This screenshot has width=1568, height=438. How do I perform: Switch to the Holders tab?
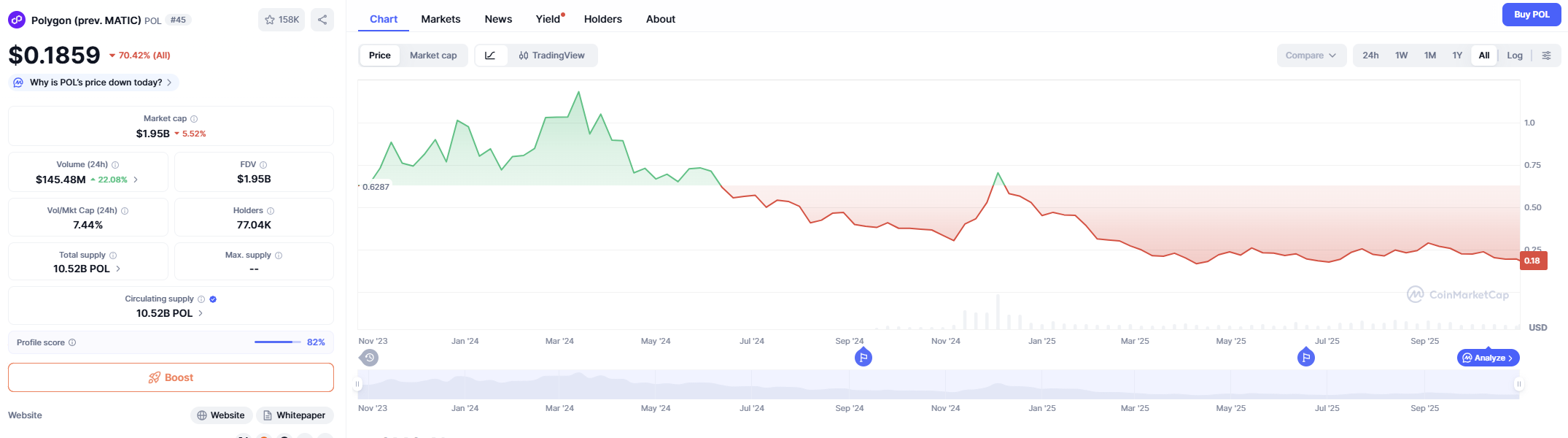coord(603,19)
